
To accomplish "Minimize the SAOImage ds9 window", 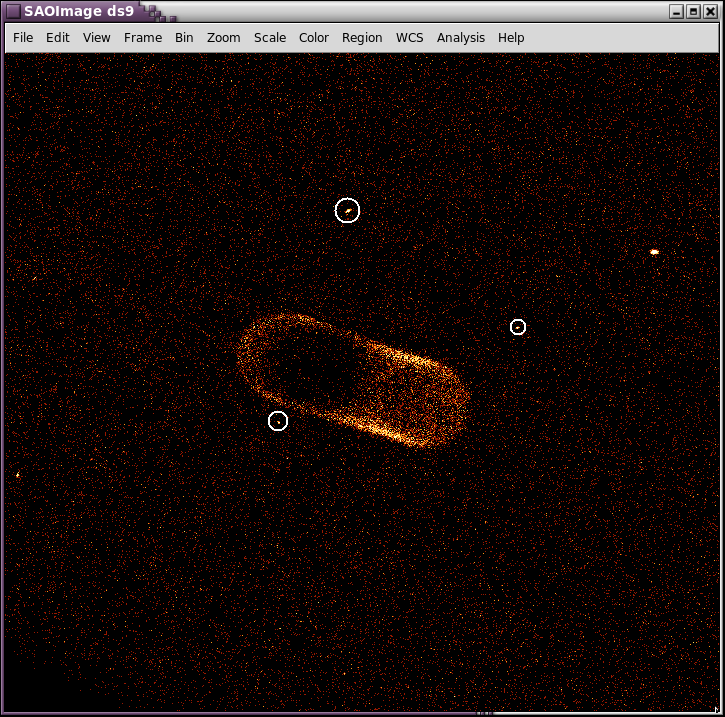I will (677, 11).
